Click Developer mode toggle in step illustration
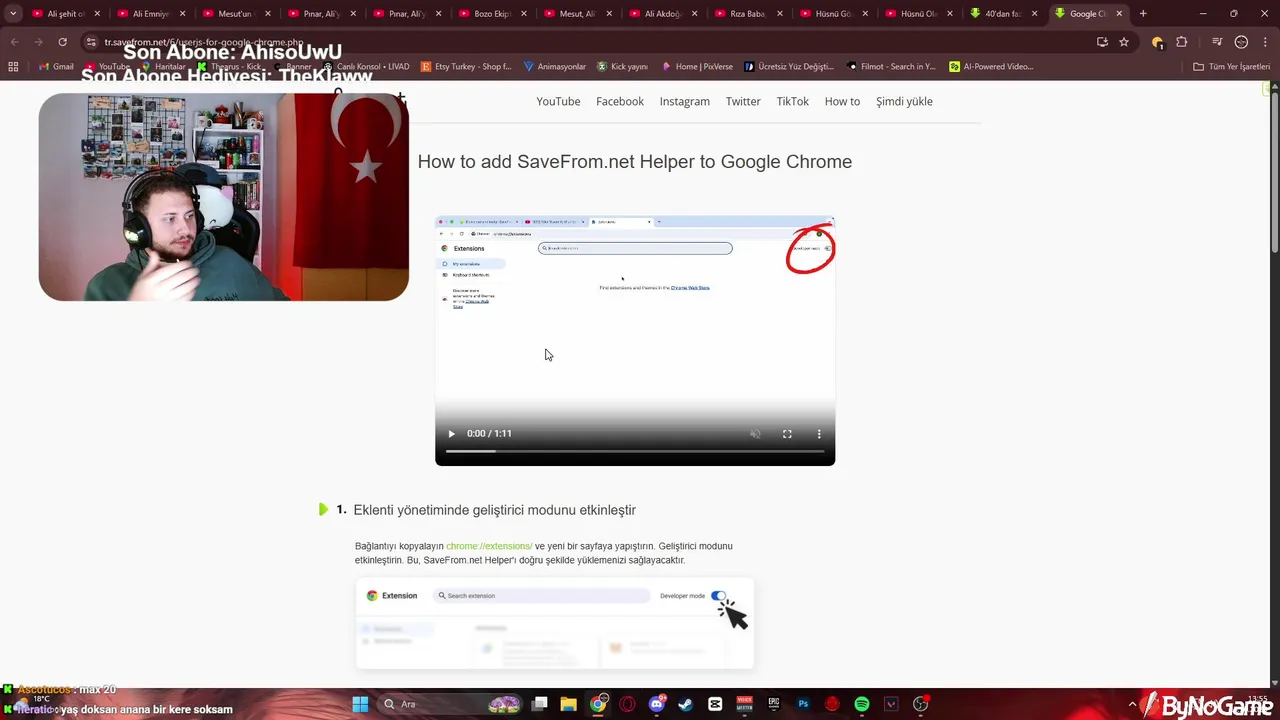The width and height of the screenshot is (1280, 720). click(x=719, y=596)
